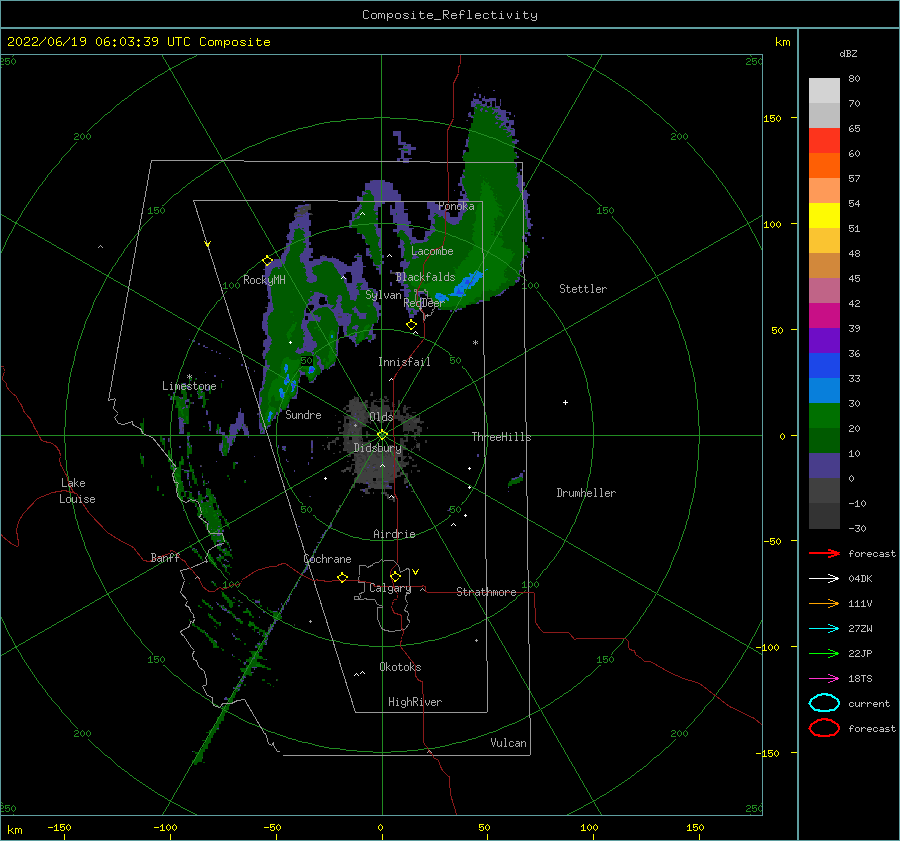
Task: Click the red forecast arrow legend icon
Action: tap(824, 553)
